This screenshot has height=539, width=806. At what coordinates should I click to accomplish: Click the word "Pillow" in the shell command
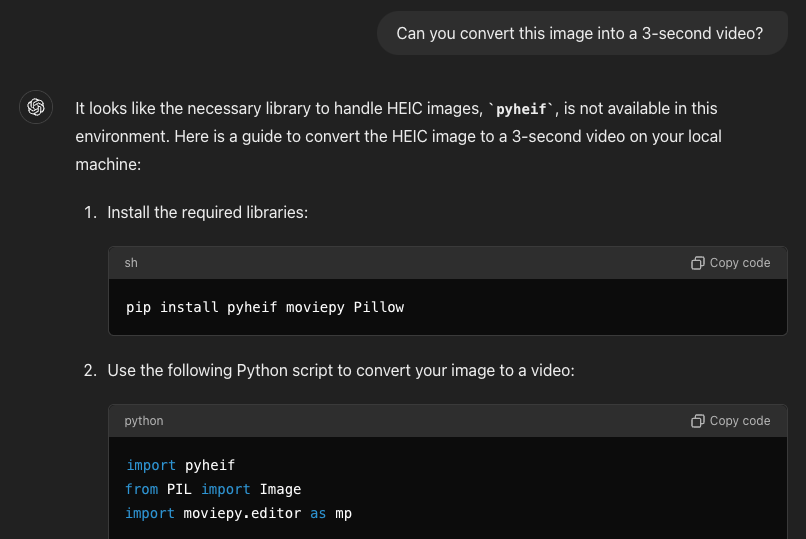(379, 307)
